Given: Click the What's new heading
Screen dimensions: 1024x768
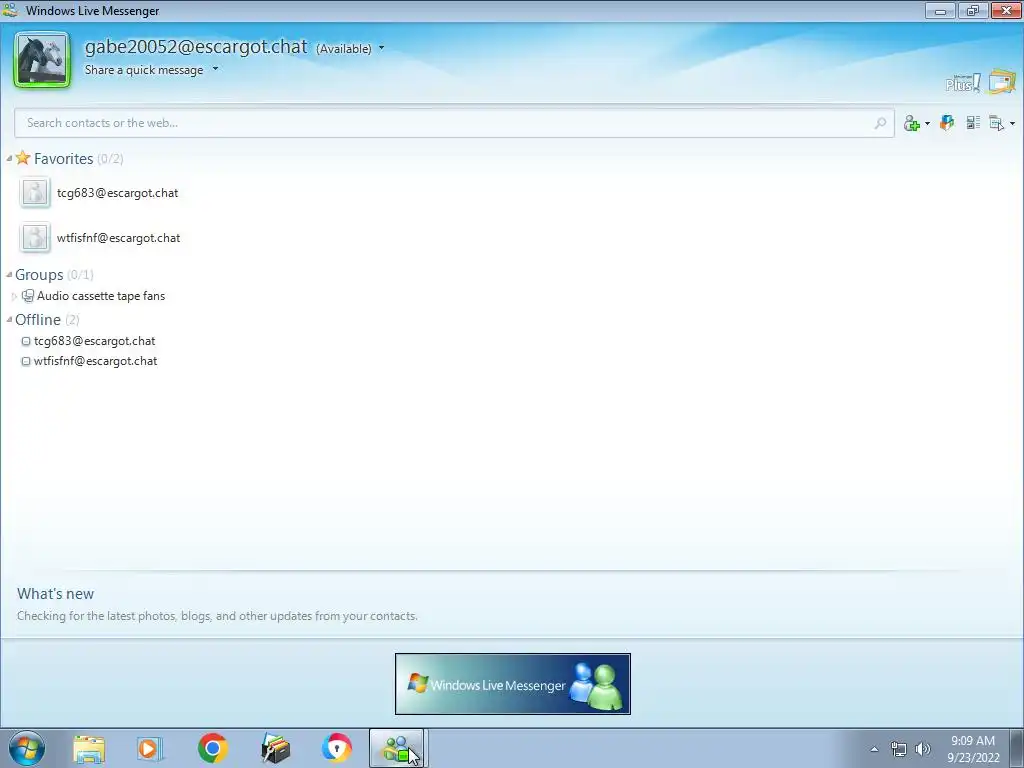Looking at the screenshot, I should pyautogui.click(x=56, y=594).
